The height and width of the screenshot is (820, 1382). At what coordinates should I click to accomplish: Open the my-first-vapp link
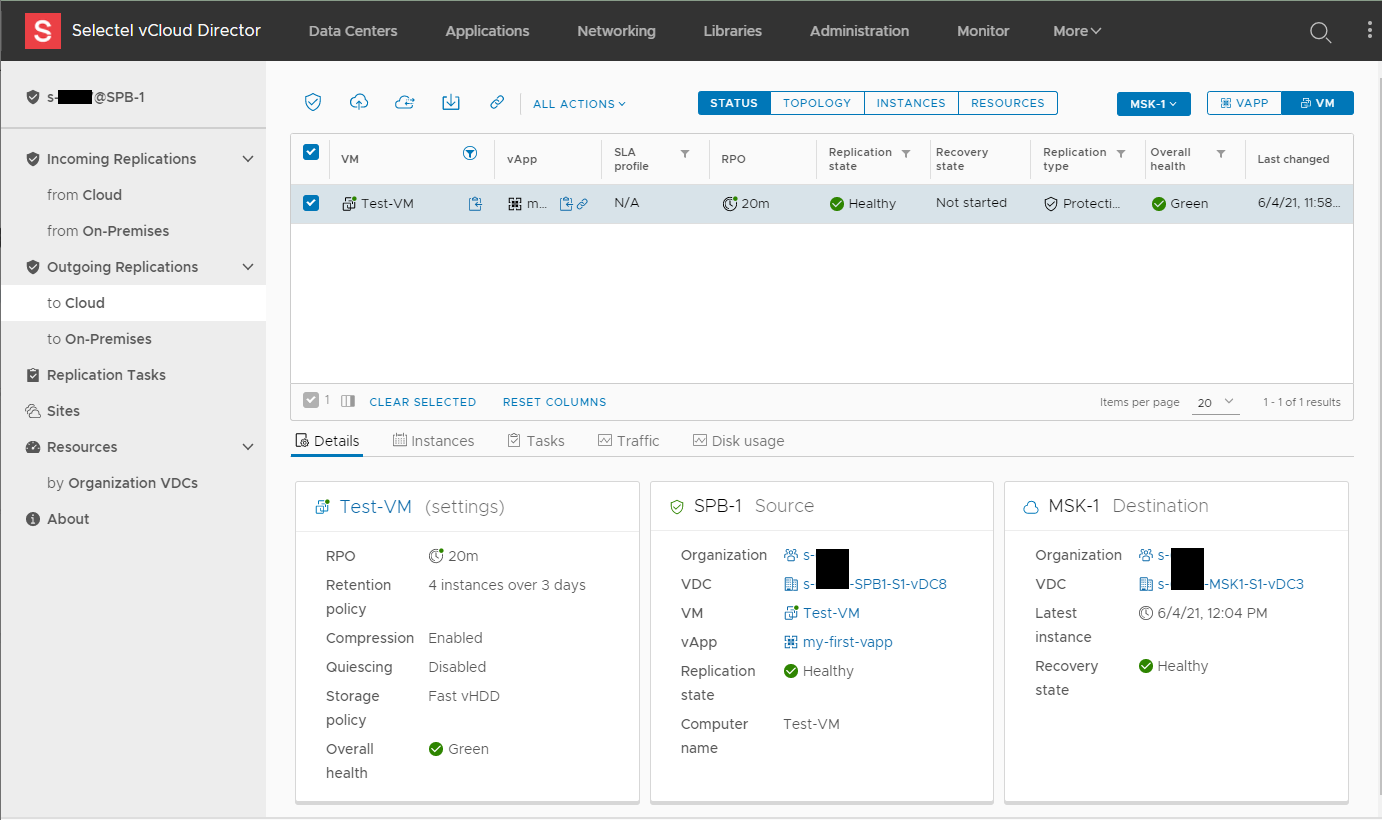coord(848,642)
